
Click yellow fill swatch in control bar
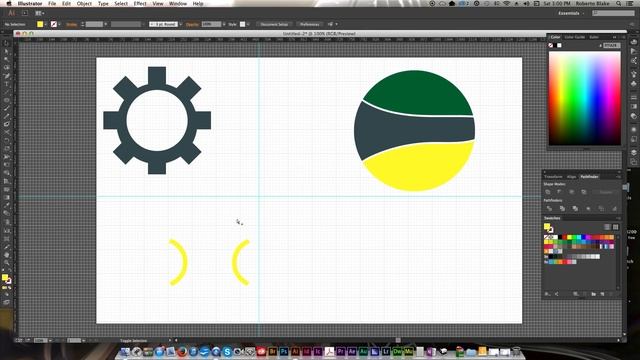coord(40,24)
